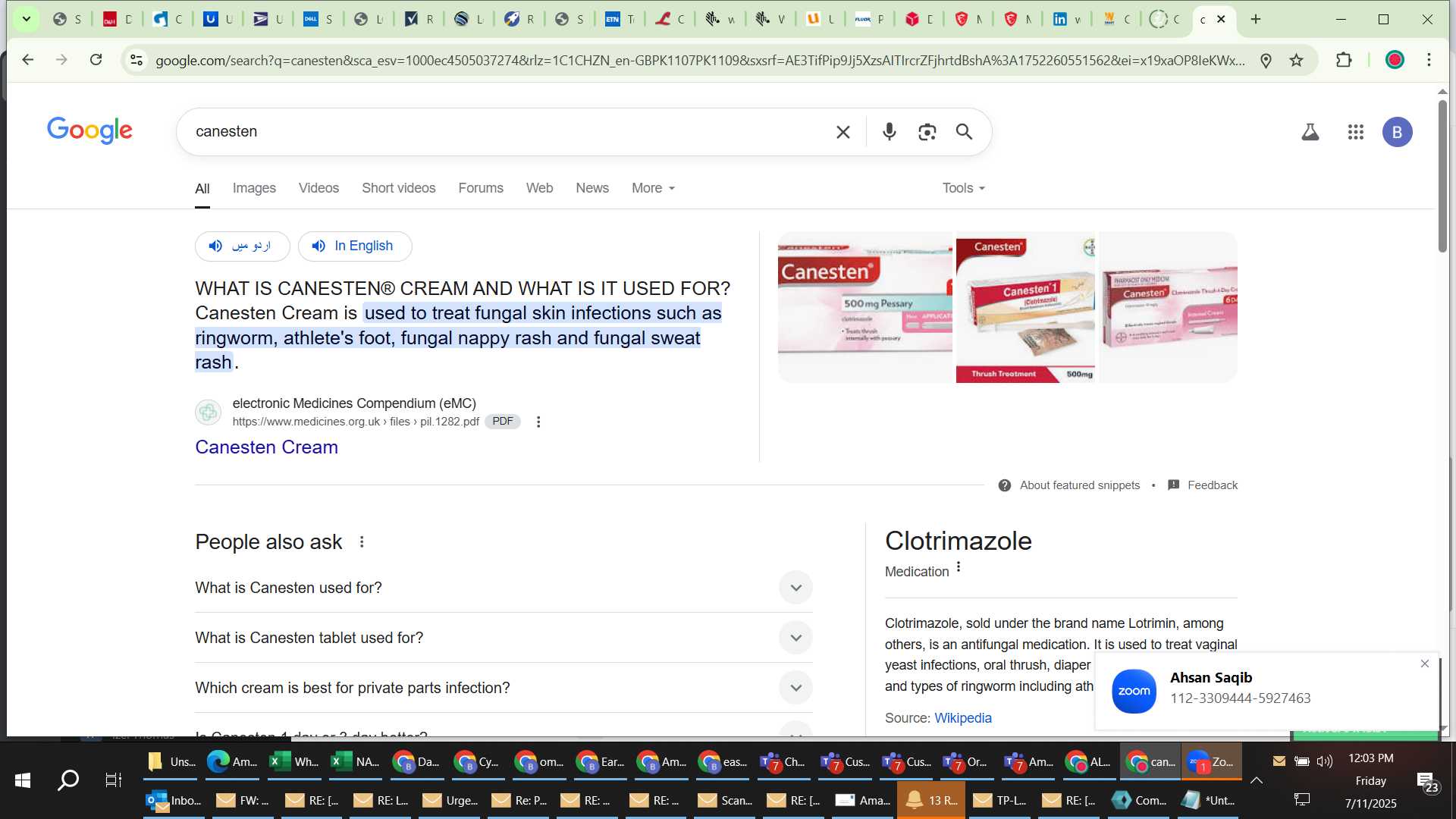Image resolution: width=1456 pixels, height=819 pixels.
Task: Click the address bar URL
Action: pos(700,60)
